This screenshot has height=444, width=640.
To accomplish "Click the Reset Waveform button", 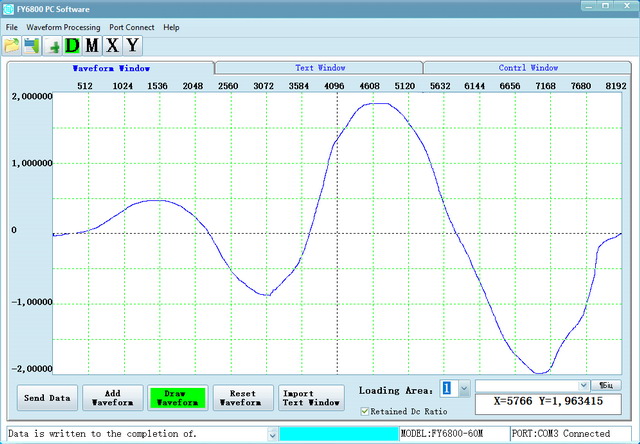I will [243, 398].
